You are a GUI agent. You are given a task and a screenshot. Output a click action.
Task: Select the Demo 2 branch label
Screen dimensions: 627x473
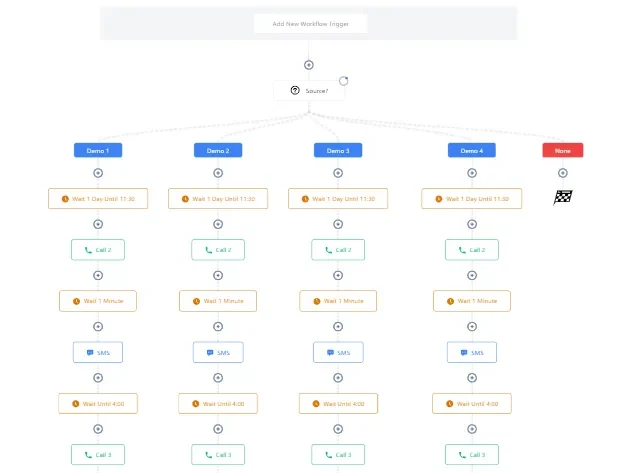[218, 150]
